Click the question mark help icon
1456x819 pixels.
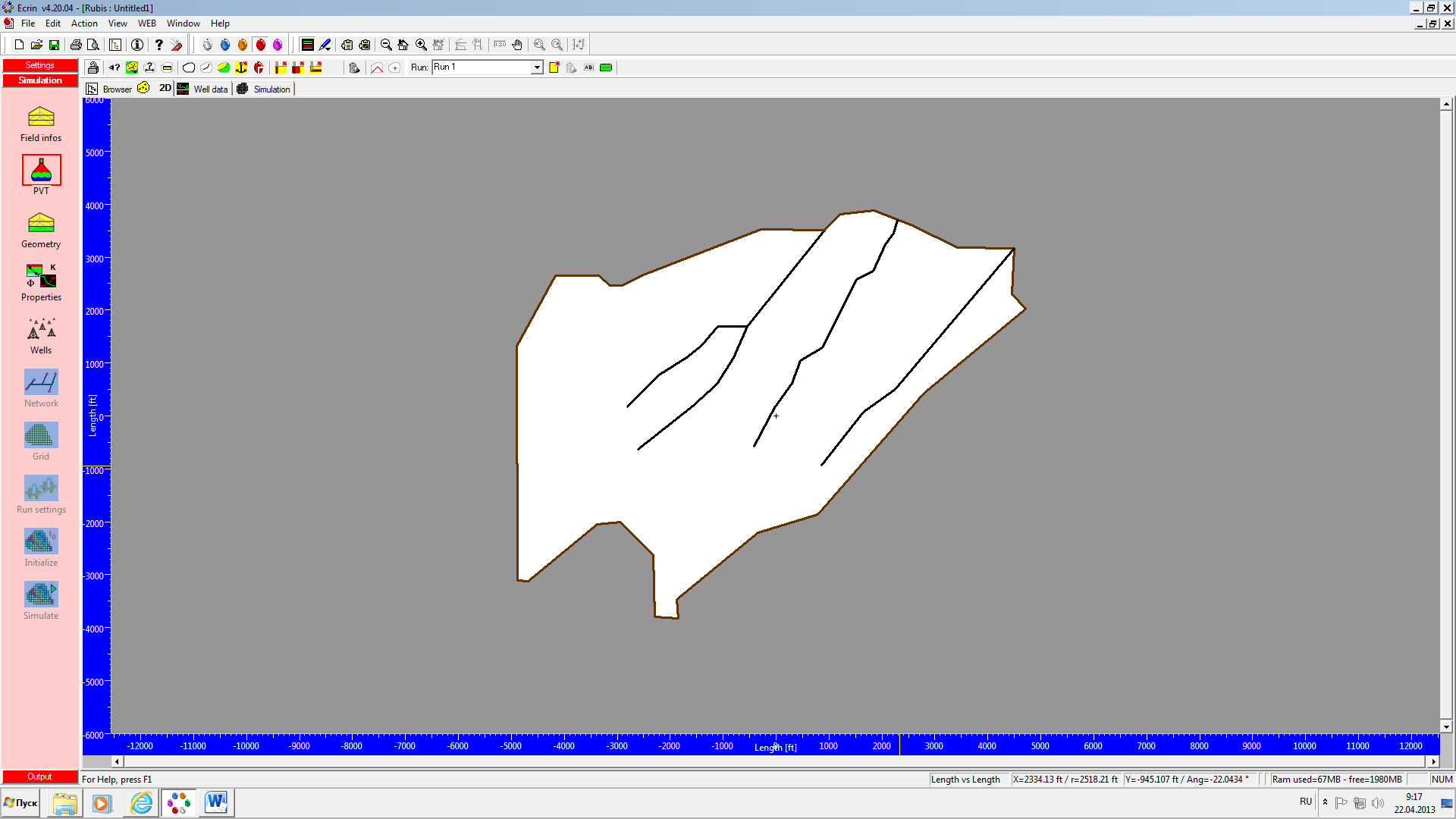pos(158,45)
